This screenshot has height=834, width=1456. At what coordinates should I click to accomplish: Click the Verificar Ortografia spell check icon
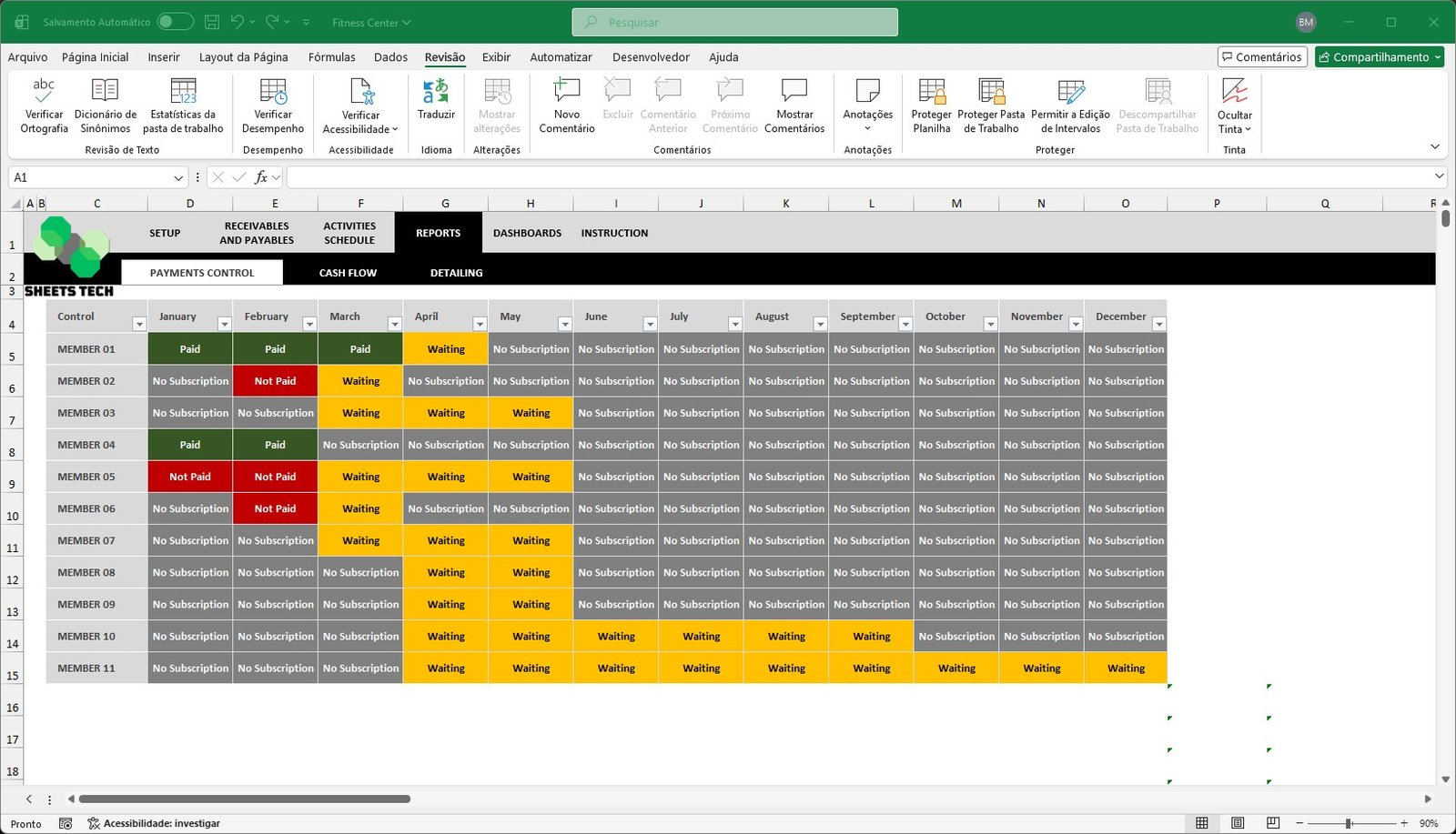pyautogui.click(x=44, y=91)
